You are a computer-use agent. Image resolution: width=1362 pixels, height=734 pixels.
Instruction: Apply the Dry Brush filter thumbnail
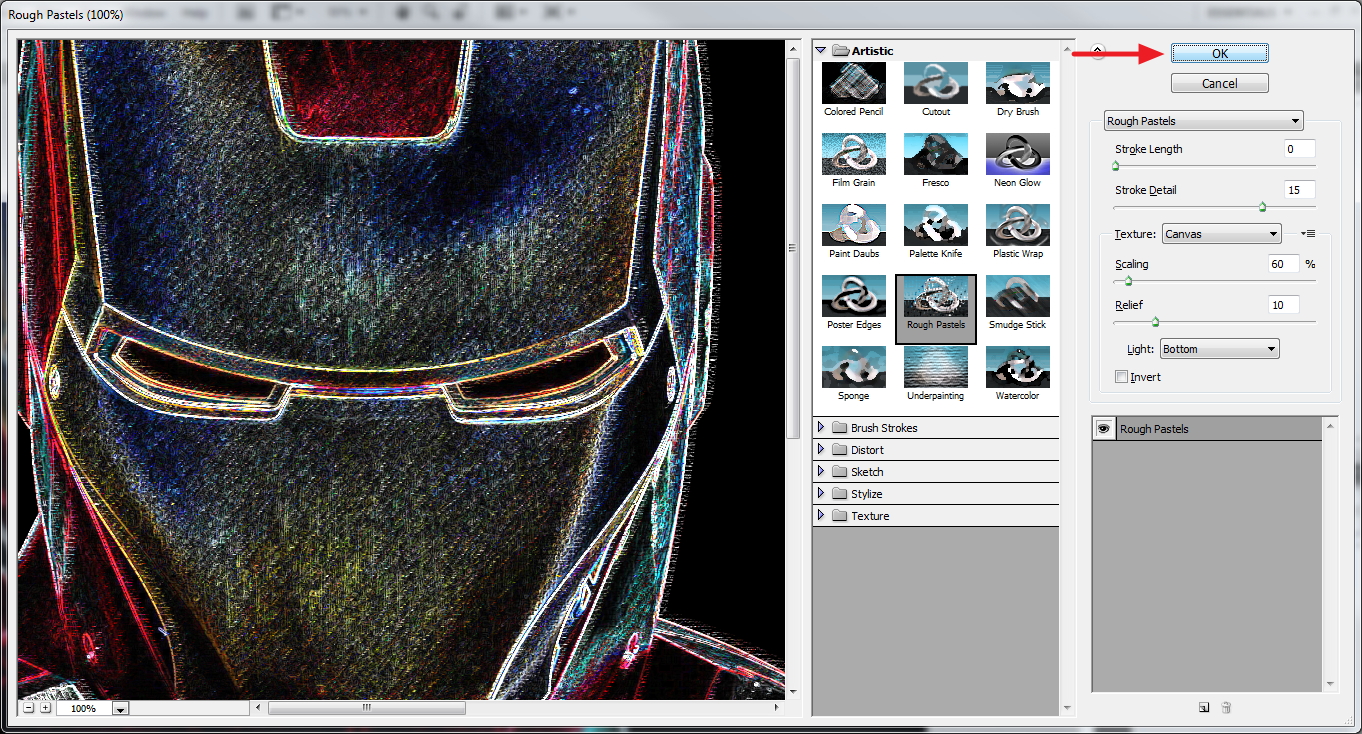pyautogui.click(x=1018, y=83)
